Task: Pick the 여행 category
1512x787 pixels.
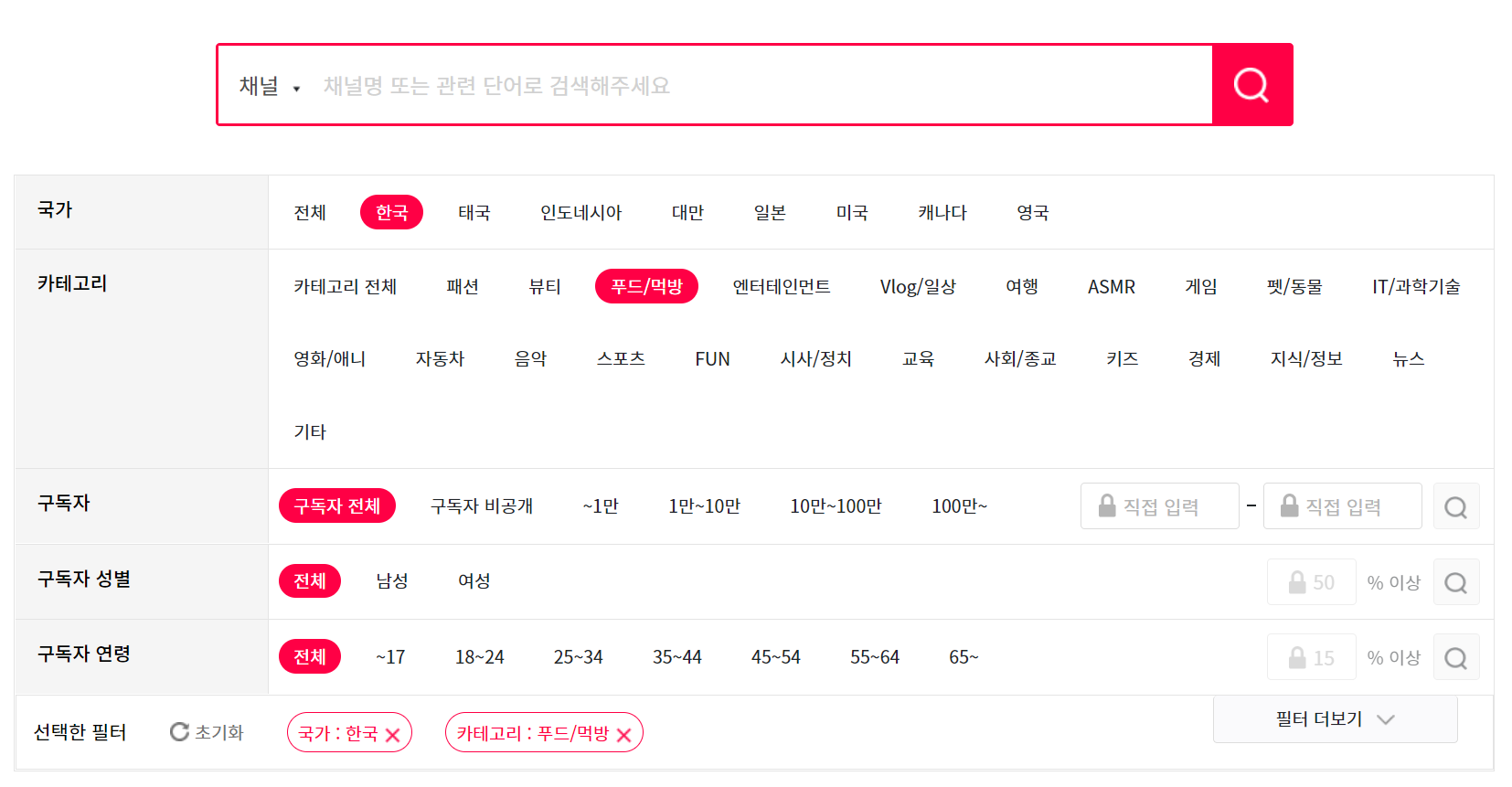Action: (1022, 286)
